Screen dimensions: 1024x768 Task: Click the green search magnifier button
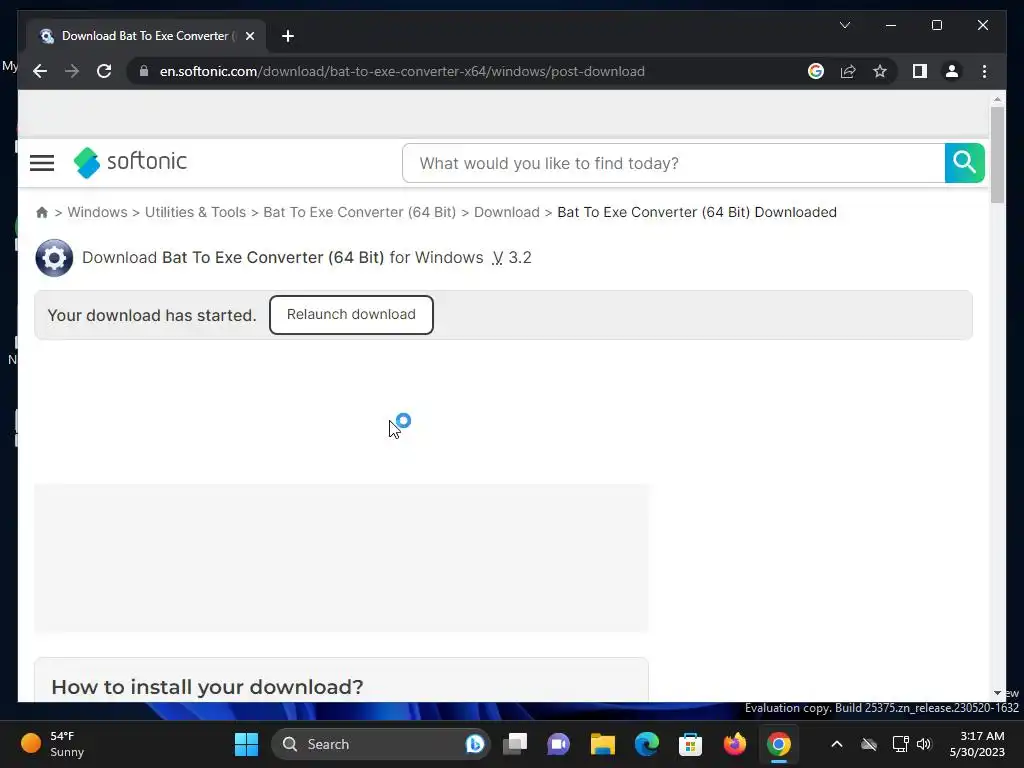965,163
